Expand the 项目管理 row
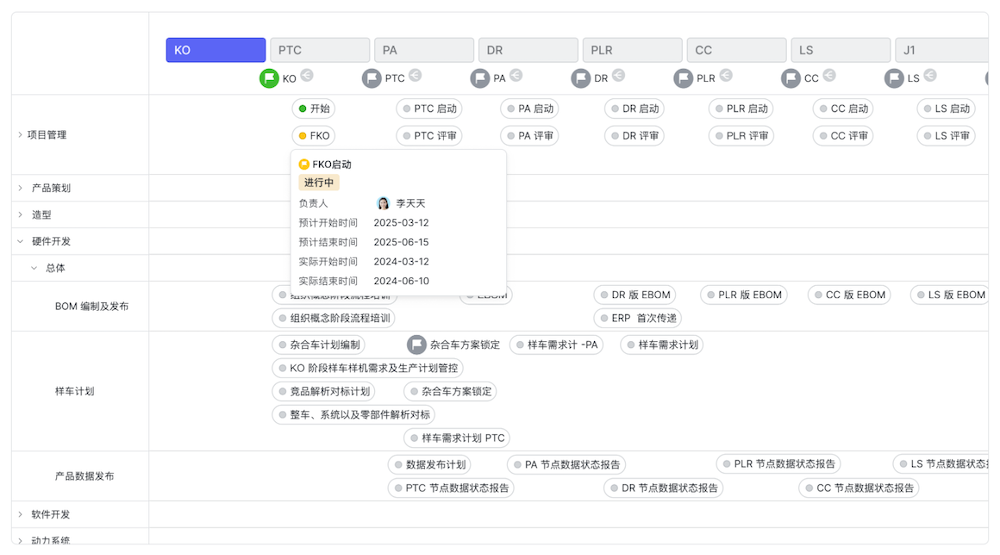Viewport: 1000px width, 555px height. (x=19, y=134)
